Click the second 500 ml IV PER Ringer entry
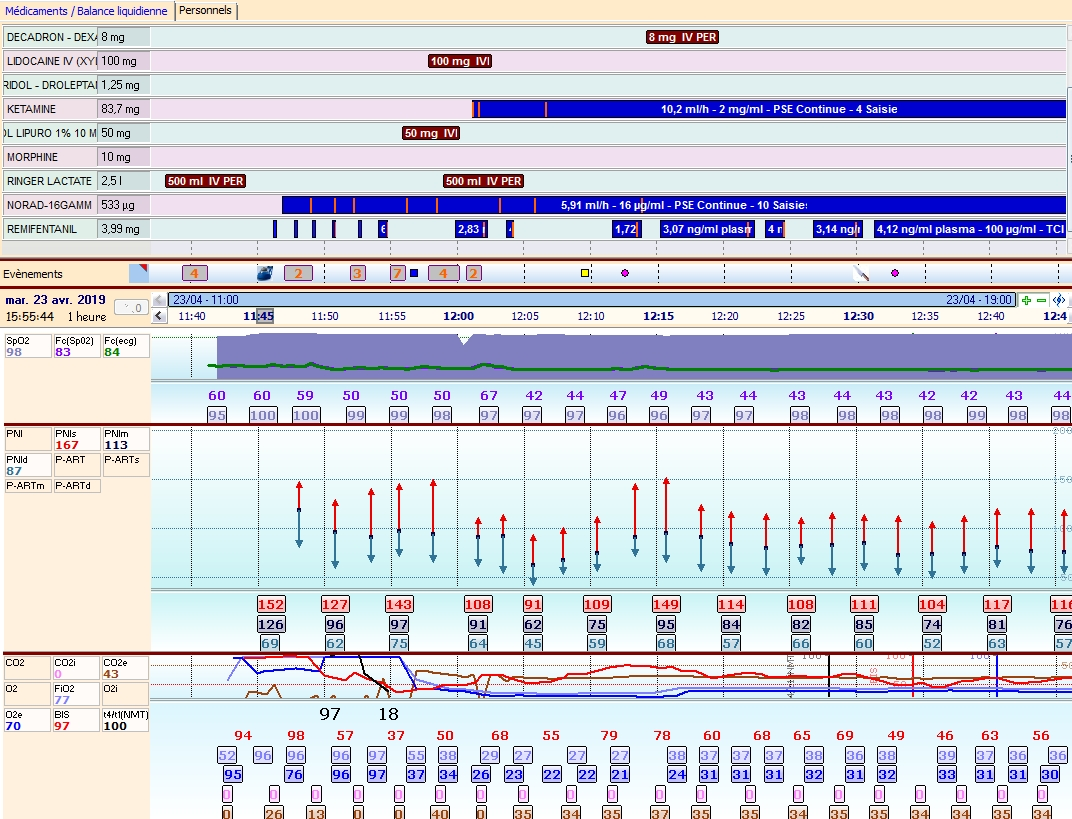Screen dimensions: 1072x819 tap(483, 181)
